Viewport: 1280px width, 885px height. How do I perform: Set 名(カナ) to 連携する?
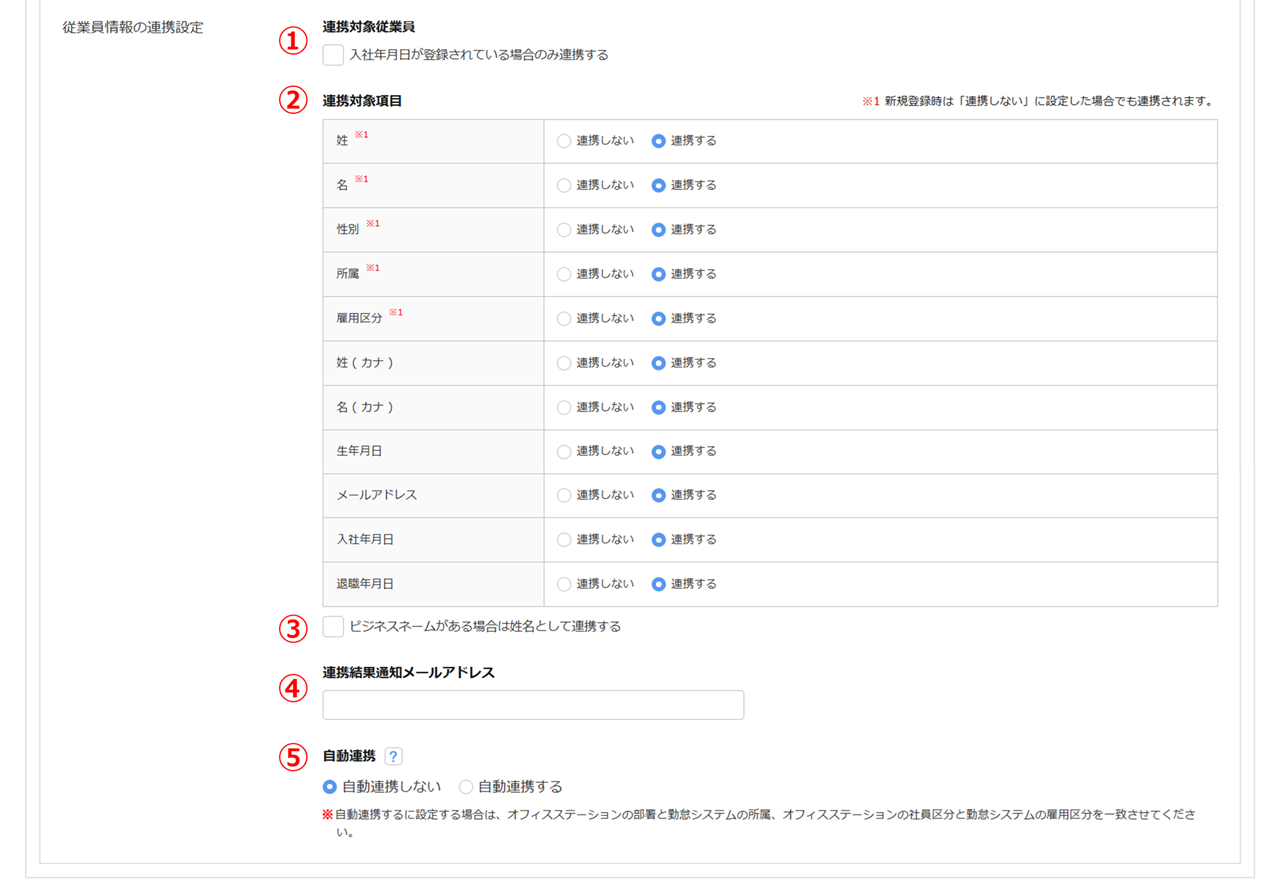click(658, 407)
